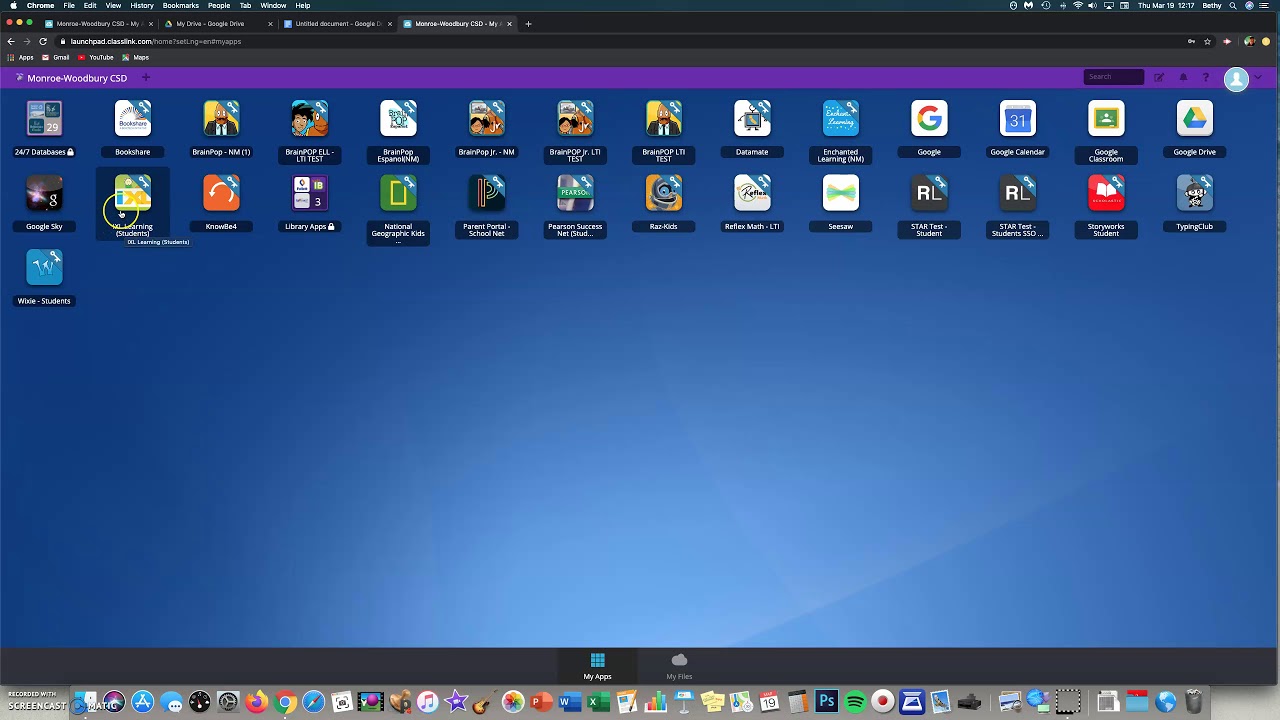Switch to the My Files tab
1280x720 pixels.
679,667
